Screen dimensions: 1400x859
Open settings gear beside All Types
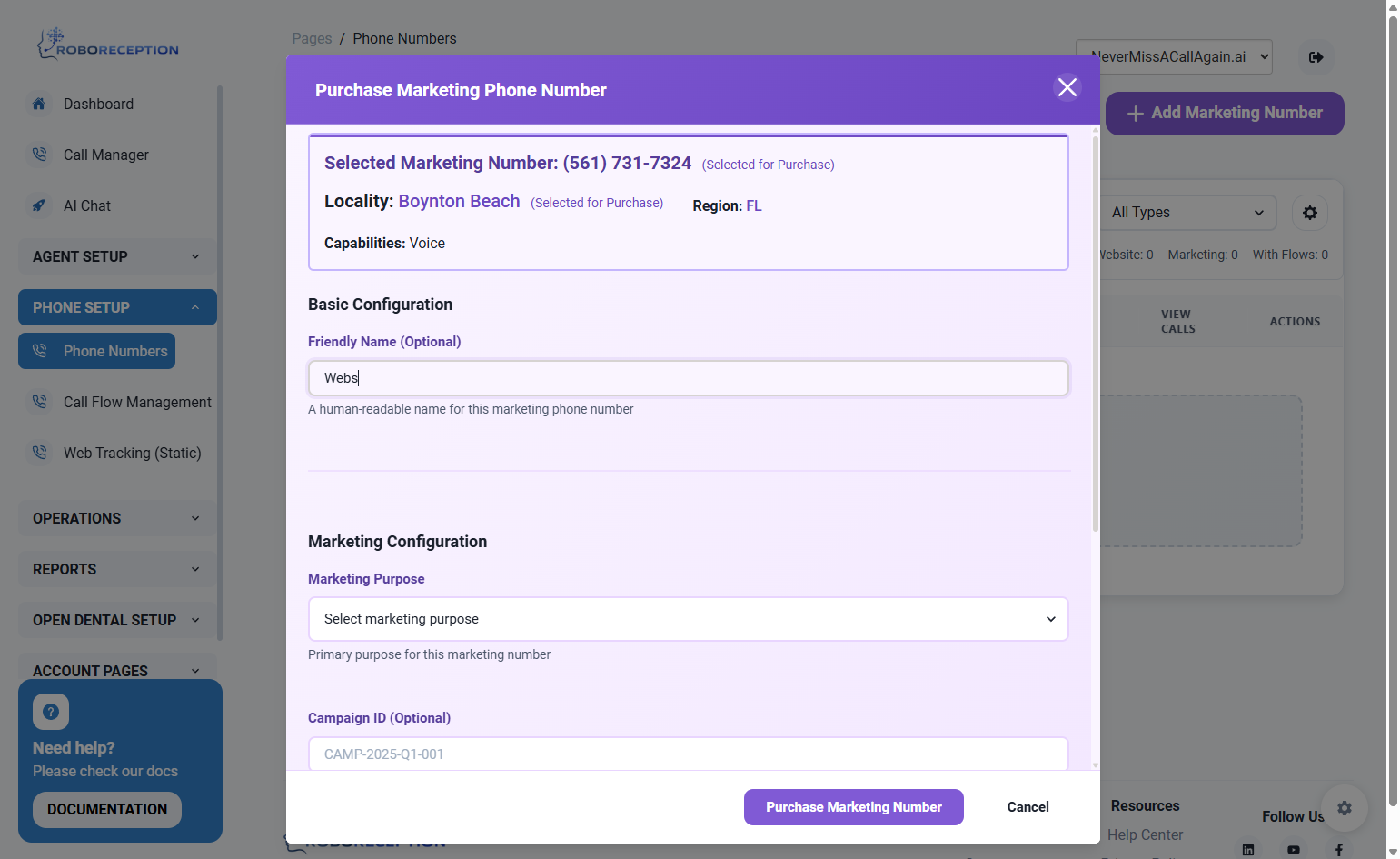tap(1310, 213)
